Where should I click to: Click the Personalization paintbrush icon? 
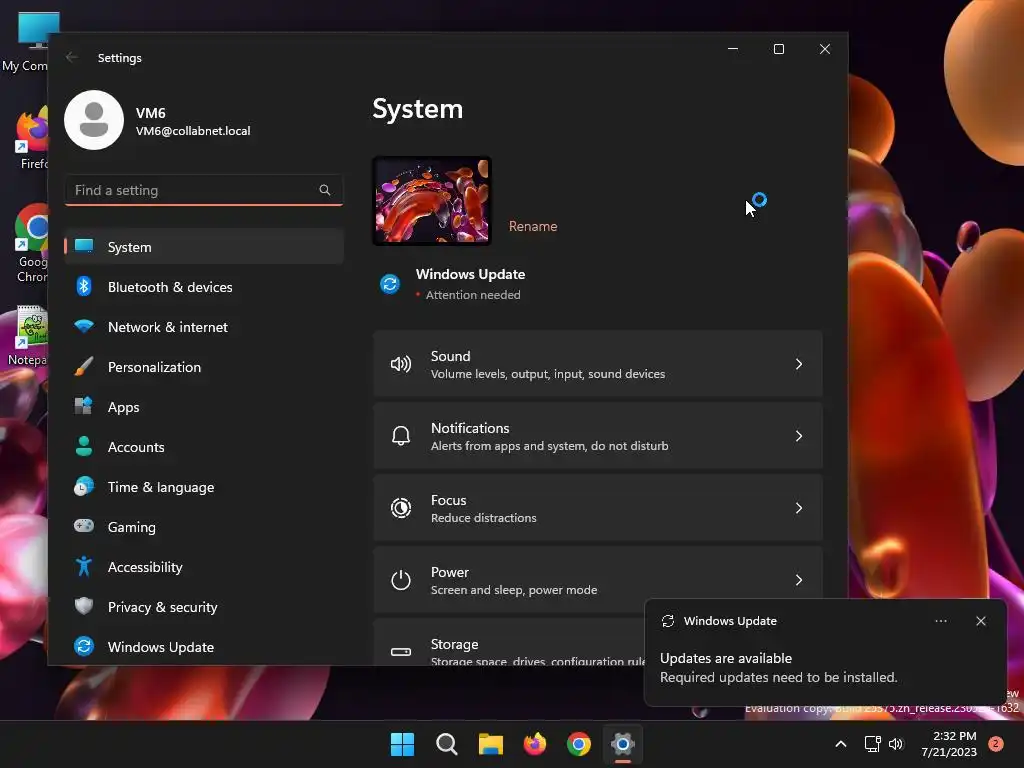pyautogui.click(x=84, y=366)
